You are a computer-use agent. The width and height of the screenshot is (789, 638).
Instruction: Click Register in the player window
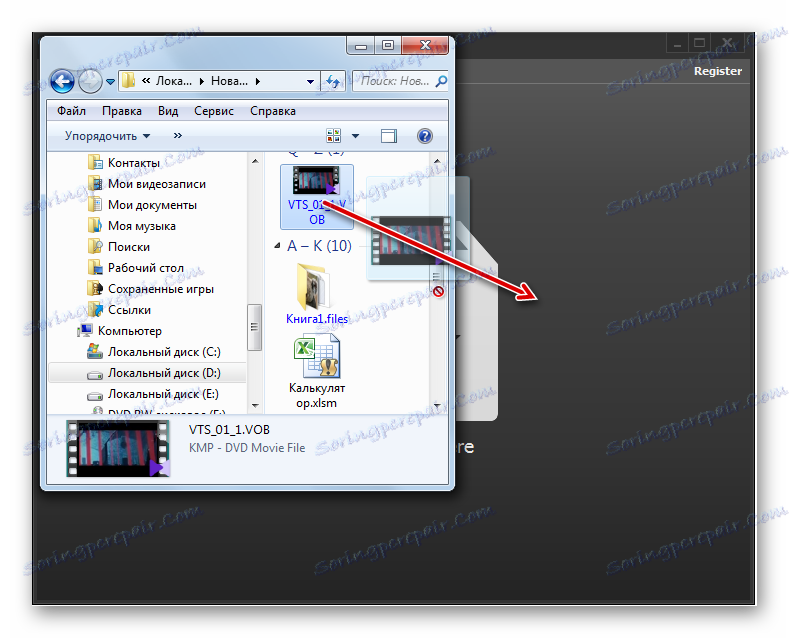[x=718, y=71]
